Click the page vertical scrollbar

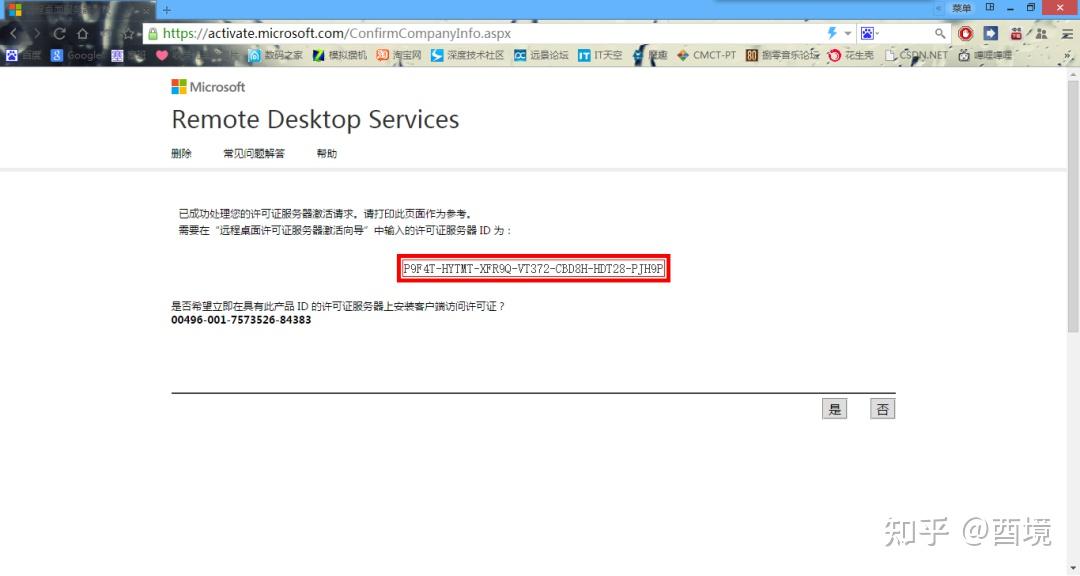click(1073, 207)
